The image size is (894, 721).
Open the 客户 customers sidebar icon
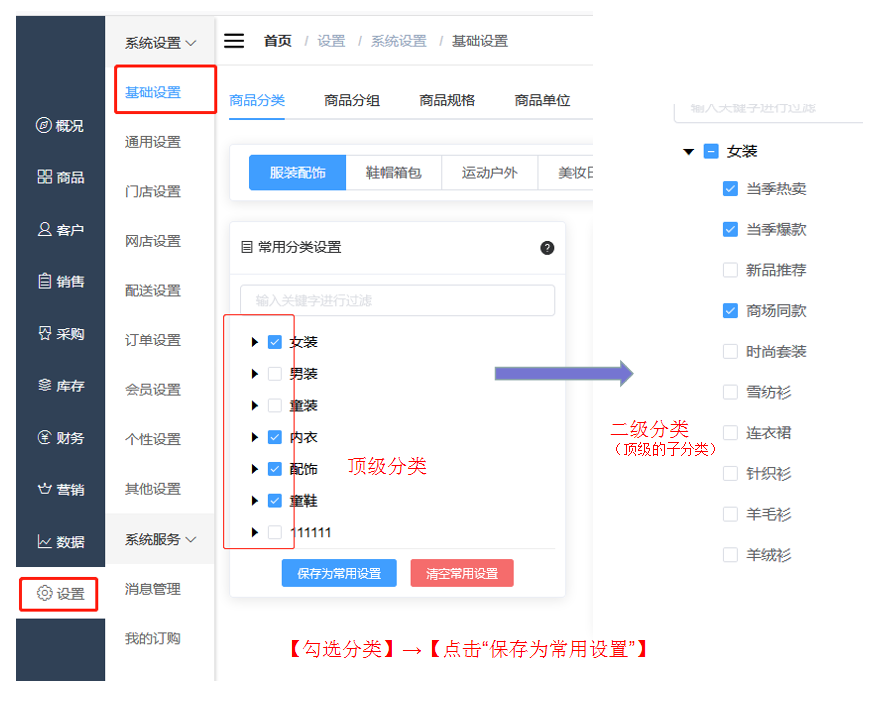tap(44, 229)
